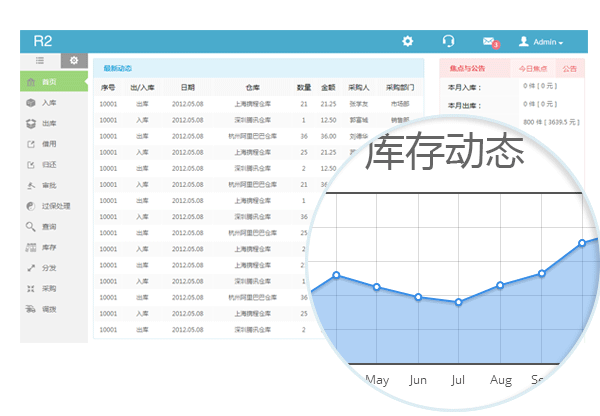Screen dimensions: 600x416
Task: Sort by 数量 column header
Action: coord(304,87)
